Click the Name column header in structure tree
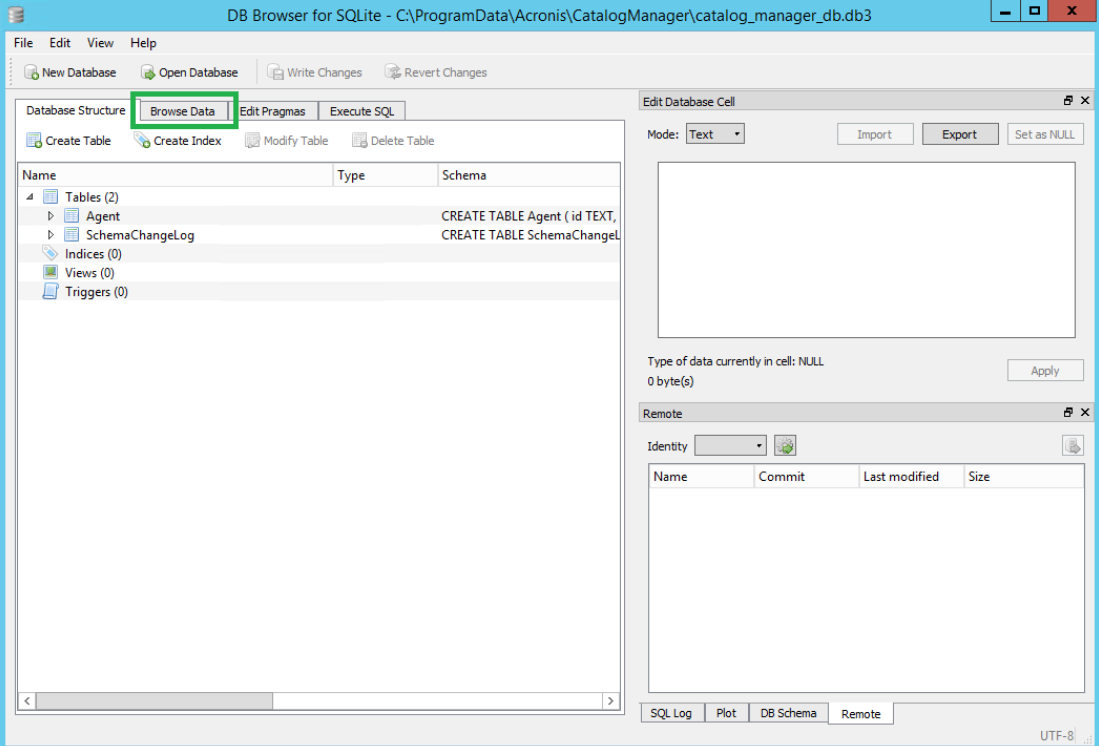The width and height of the screenshot is (1099, 746). coord(175,175)
